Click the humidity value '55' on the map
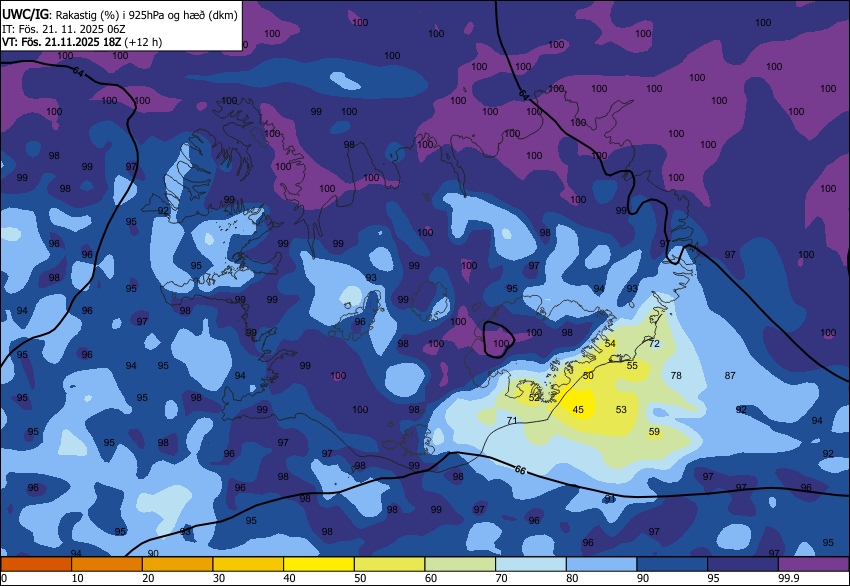The height and width of the screenshot is (586, 850). point(632,365)
